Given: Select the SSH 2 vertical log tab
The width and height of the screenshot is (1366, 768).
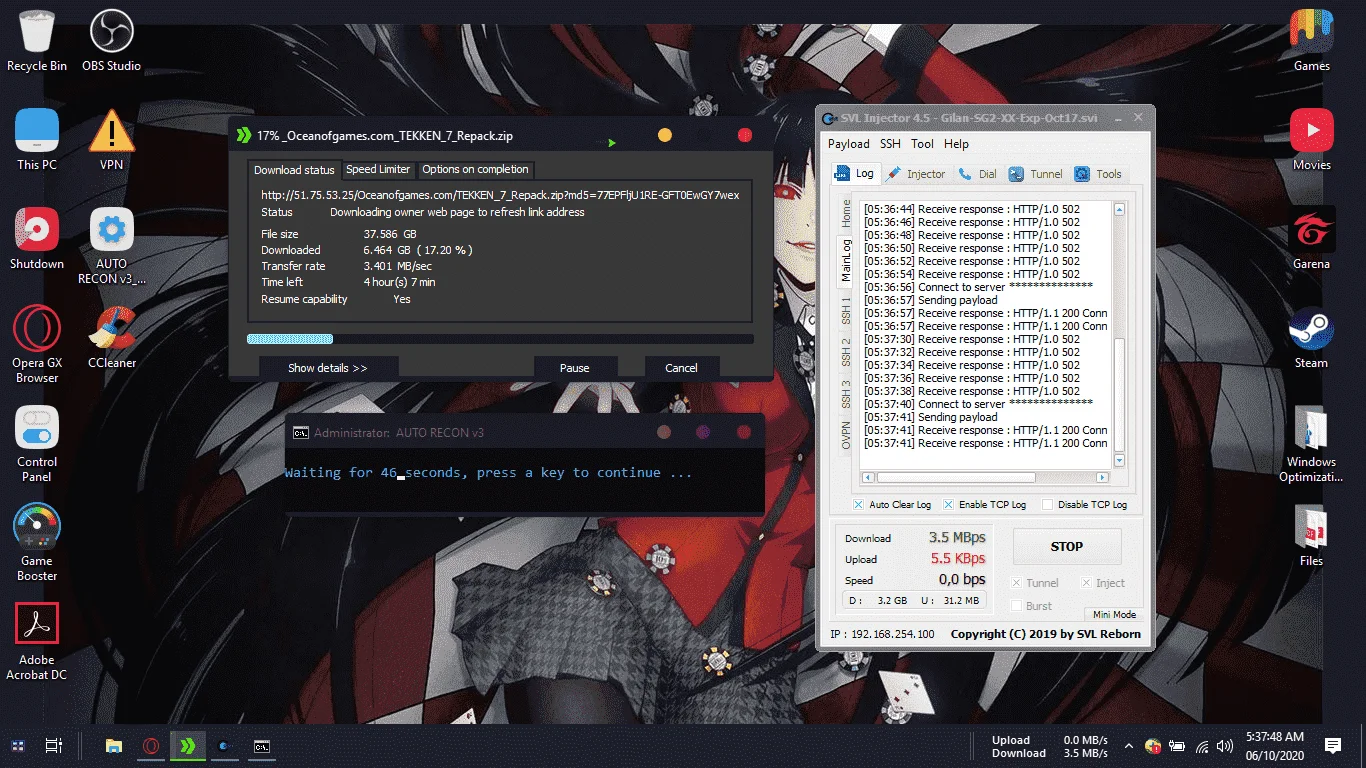Looking at the screenshot, I should coord(846,352).
